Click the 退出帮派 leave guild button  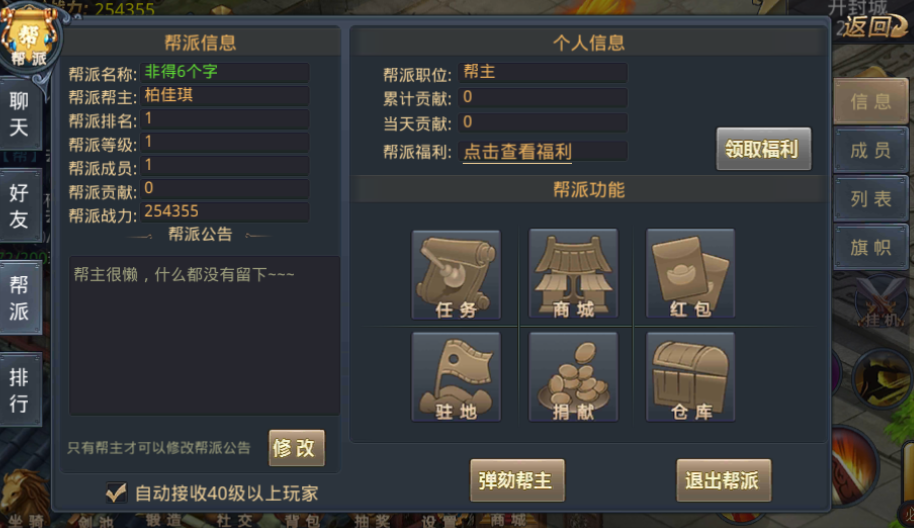(x=723, y=480)
